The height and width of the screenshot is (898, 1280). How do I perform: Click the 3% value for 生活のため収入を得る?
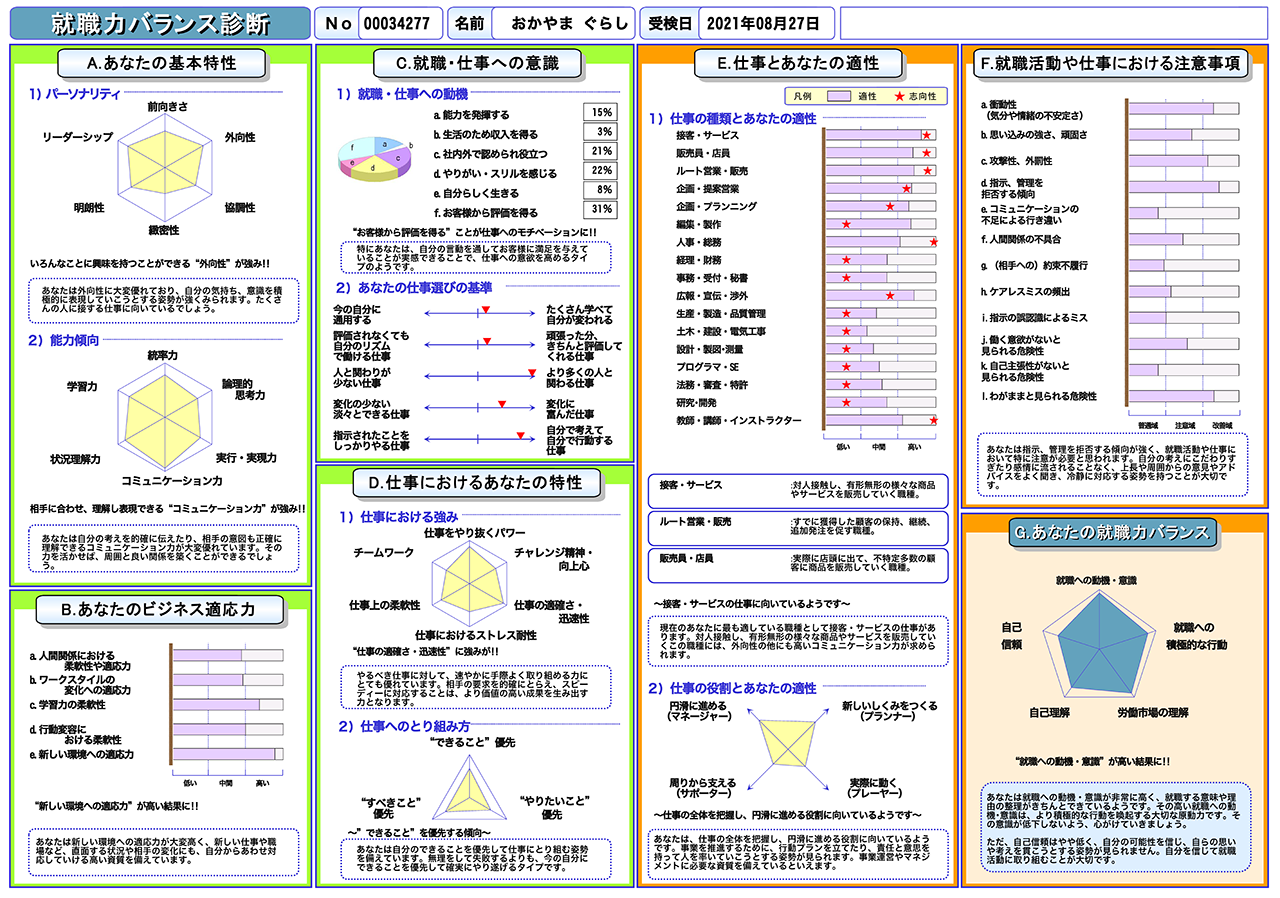pyautogui.click(x=599, y=132)
